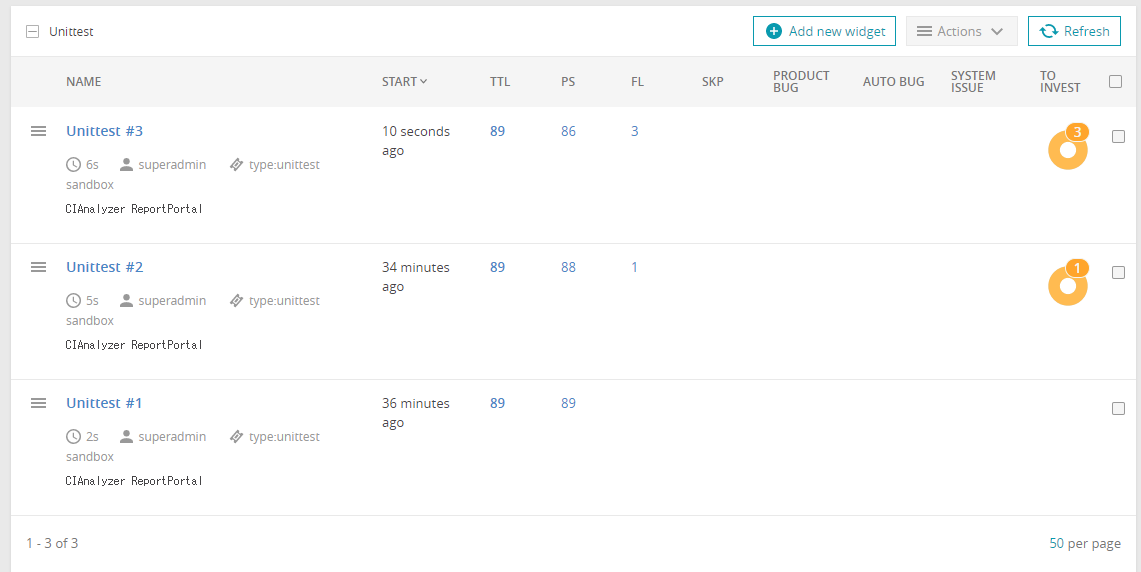
Task: Click the superadmin user icon on Unittest #2
Action: (x=126, y=301)
